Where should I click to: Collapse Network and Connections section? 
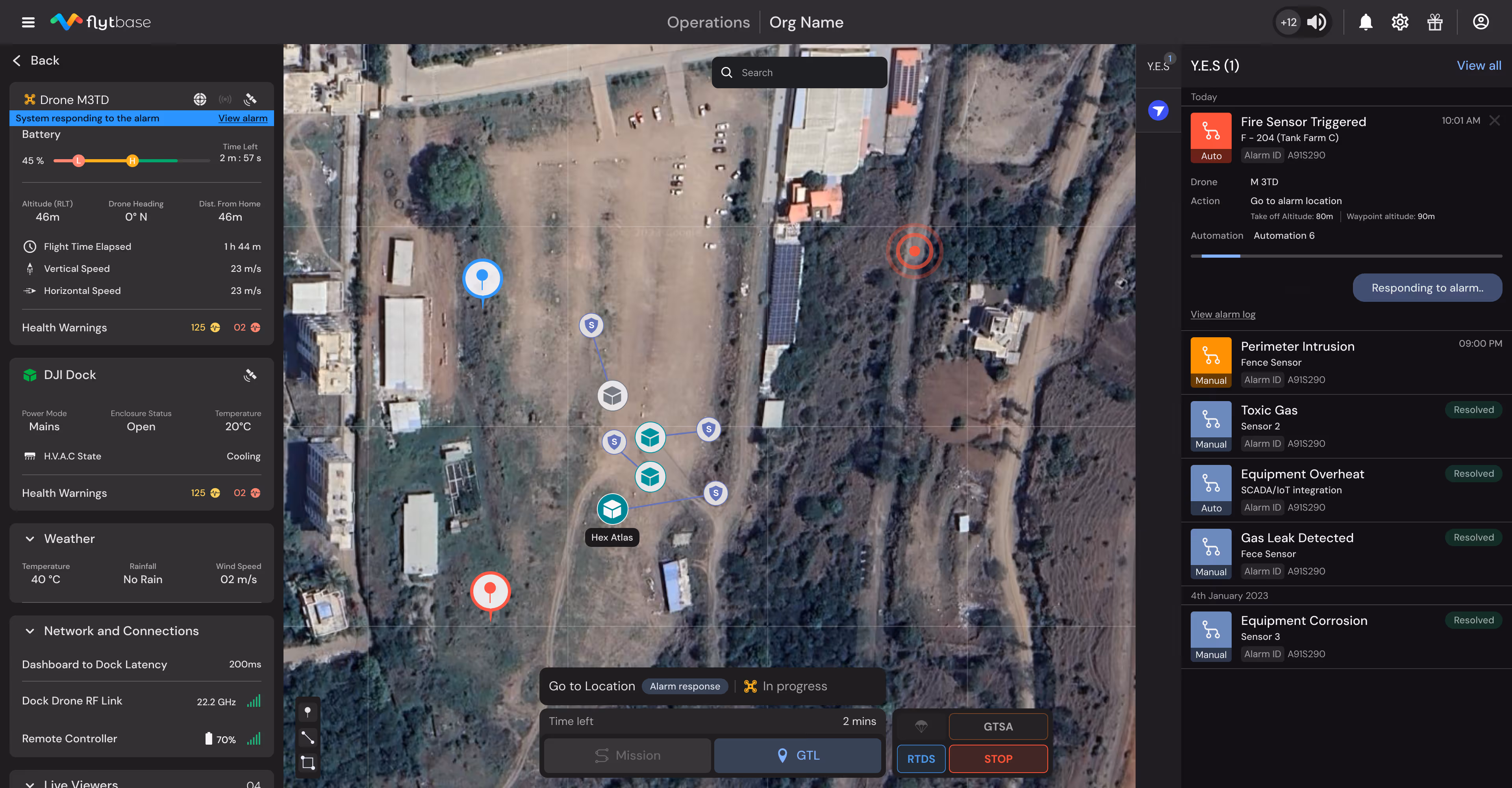point(30,631)
